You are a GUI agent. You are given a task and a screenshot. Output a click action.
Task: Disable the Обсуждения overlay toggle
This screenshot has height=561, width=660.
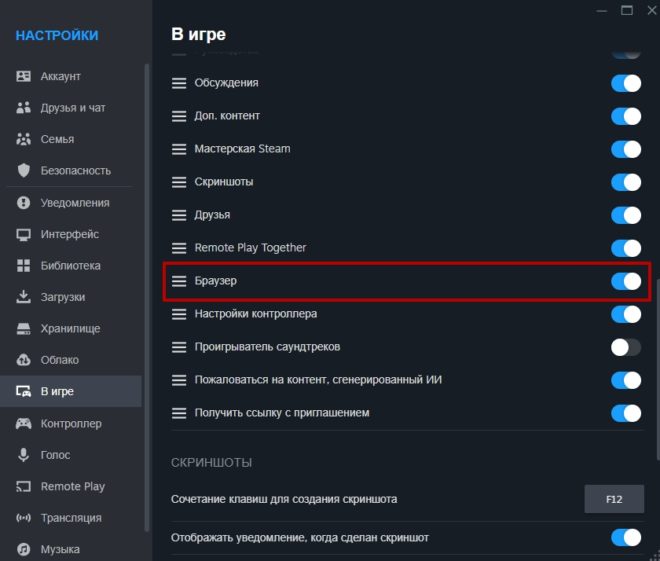[x=626, y=83]
